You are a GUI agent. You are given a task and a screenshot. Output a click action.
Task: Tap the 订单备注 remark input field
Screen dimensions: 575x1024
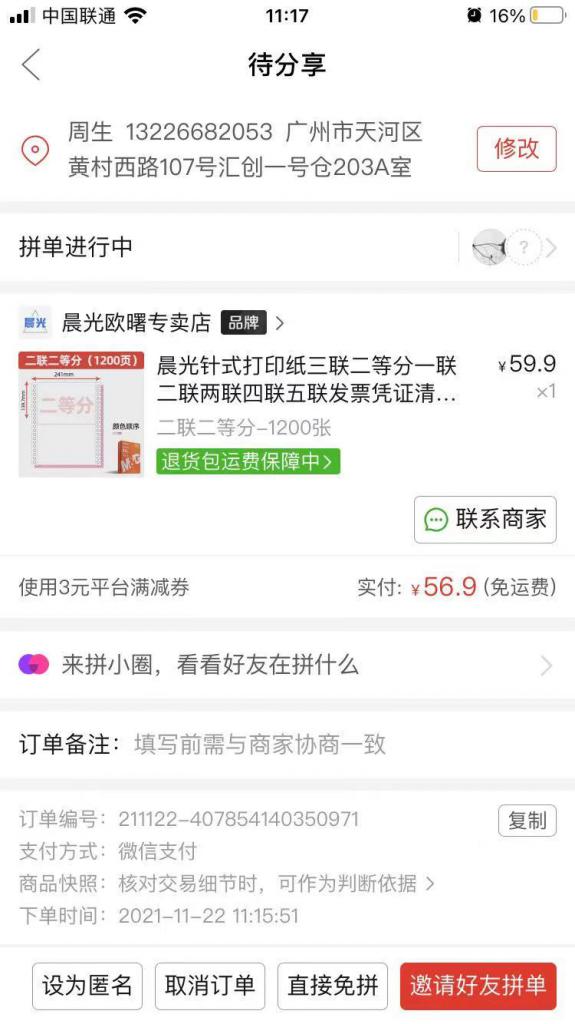point(288,744)
